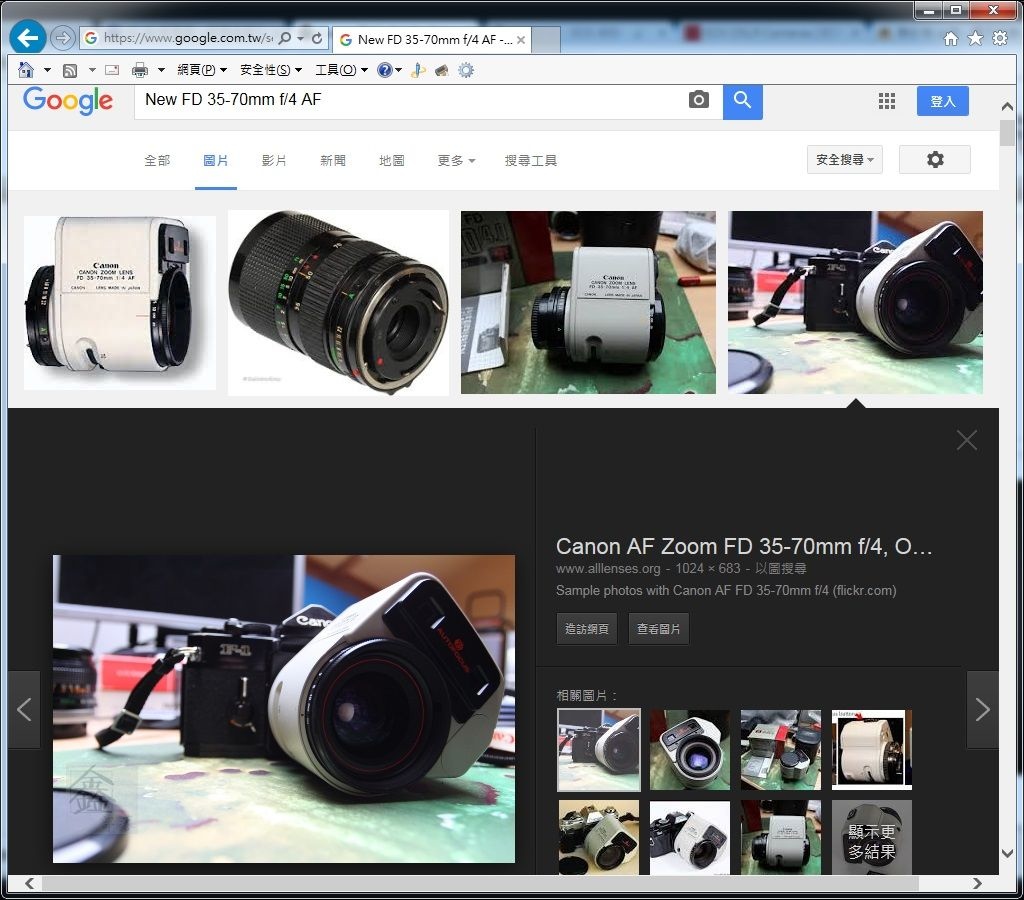Viewport: 1024px width, 900px height.
Task: Open the 工具(O) menu
Action: 342,70
